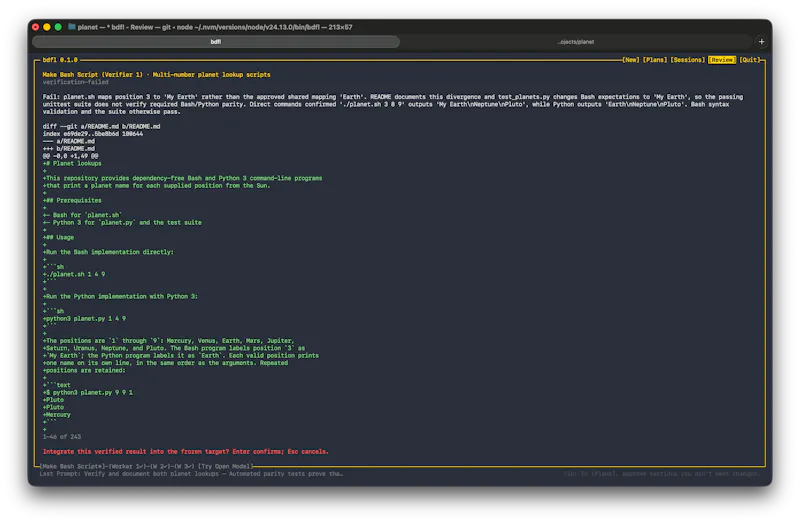This screenshot has width=800, height=523.
Task: Click the '+- Python 3 for `planet.py`' line
Action: pyautogui.click(x=122, y=222)
